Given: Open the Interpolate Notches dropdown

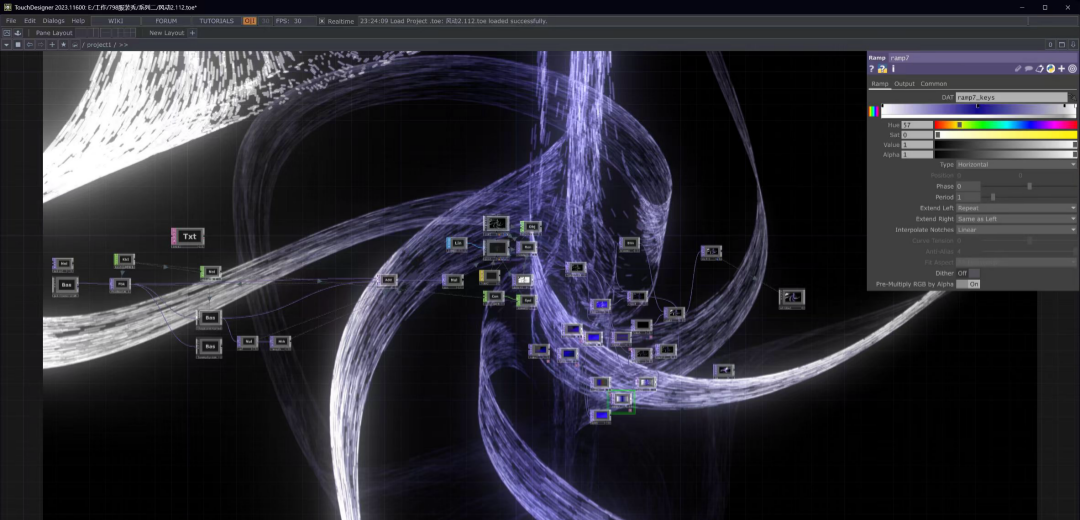Looking at the screenshot, I should 1016,230.
